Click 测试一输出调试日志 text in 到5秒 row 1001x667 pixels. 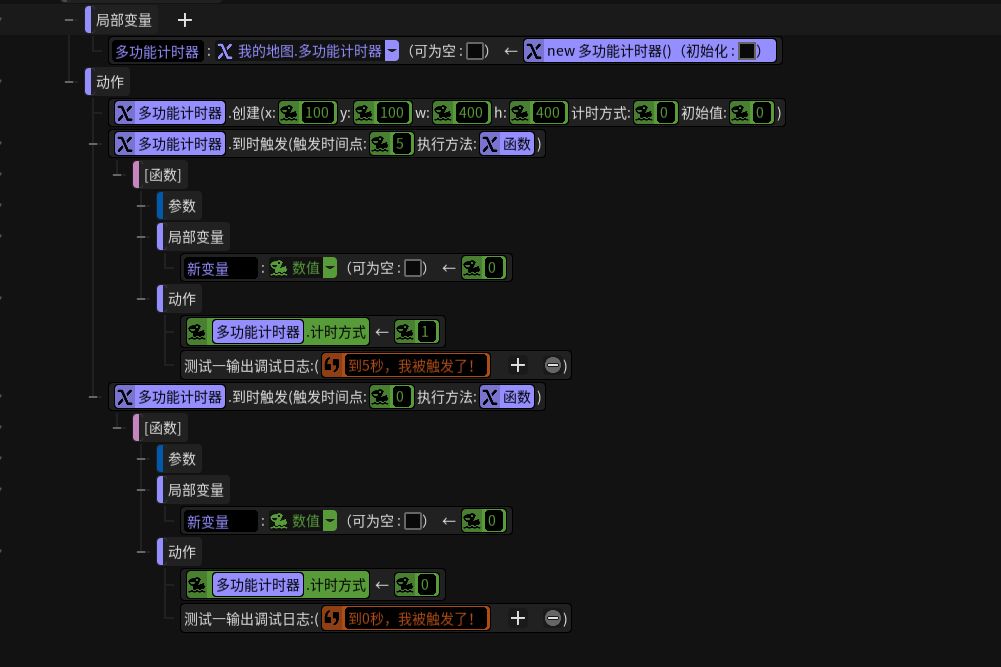tap(250, 366)
